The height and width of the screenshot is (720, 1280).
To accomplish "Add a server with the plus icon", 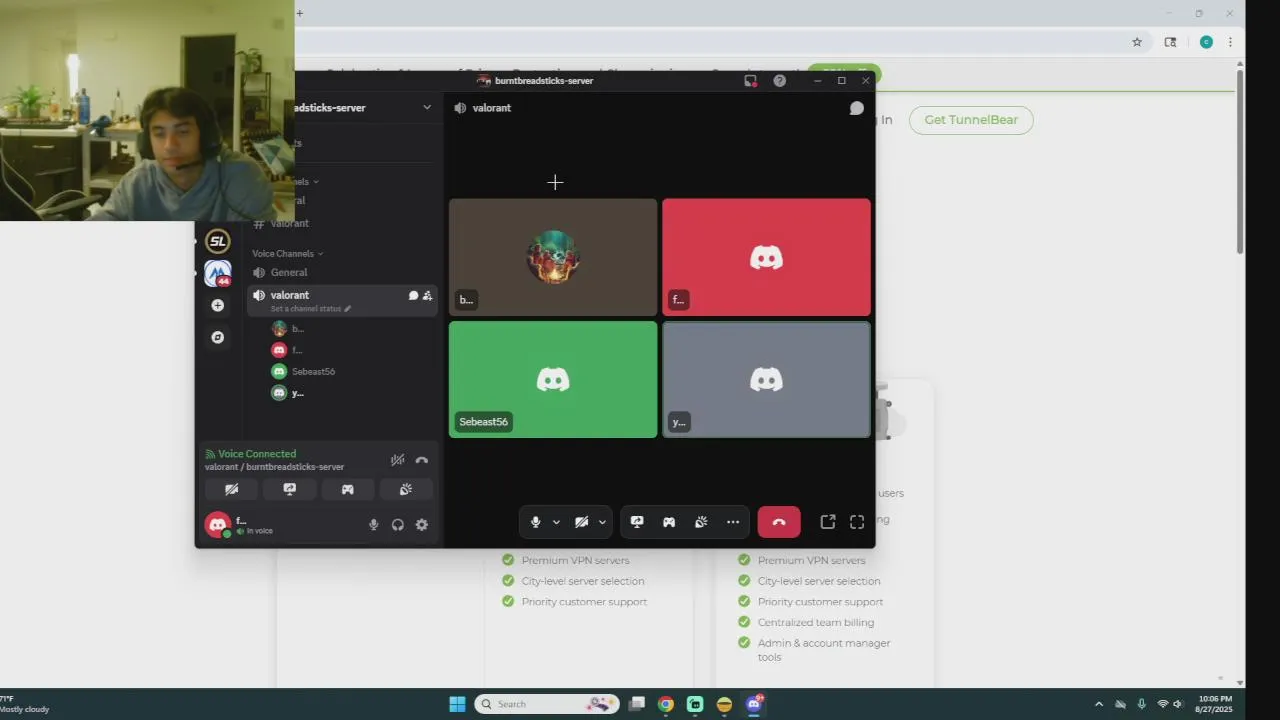I will coord(218,305).
